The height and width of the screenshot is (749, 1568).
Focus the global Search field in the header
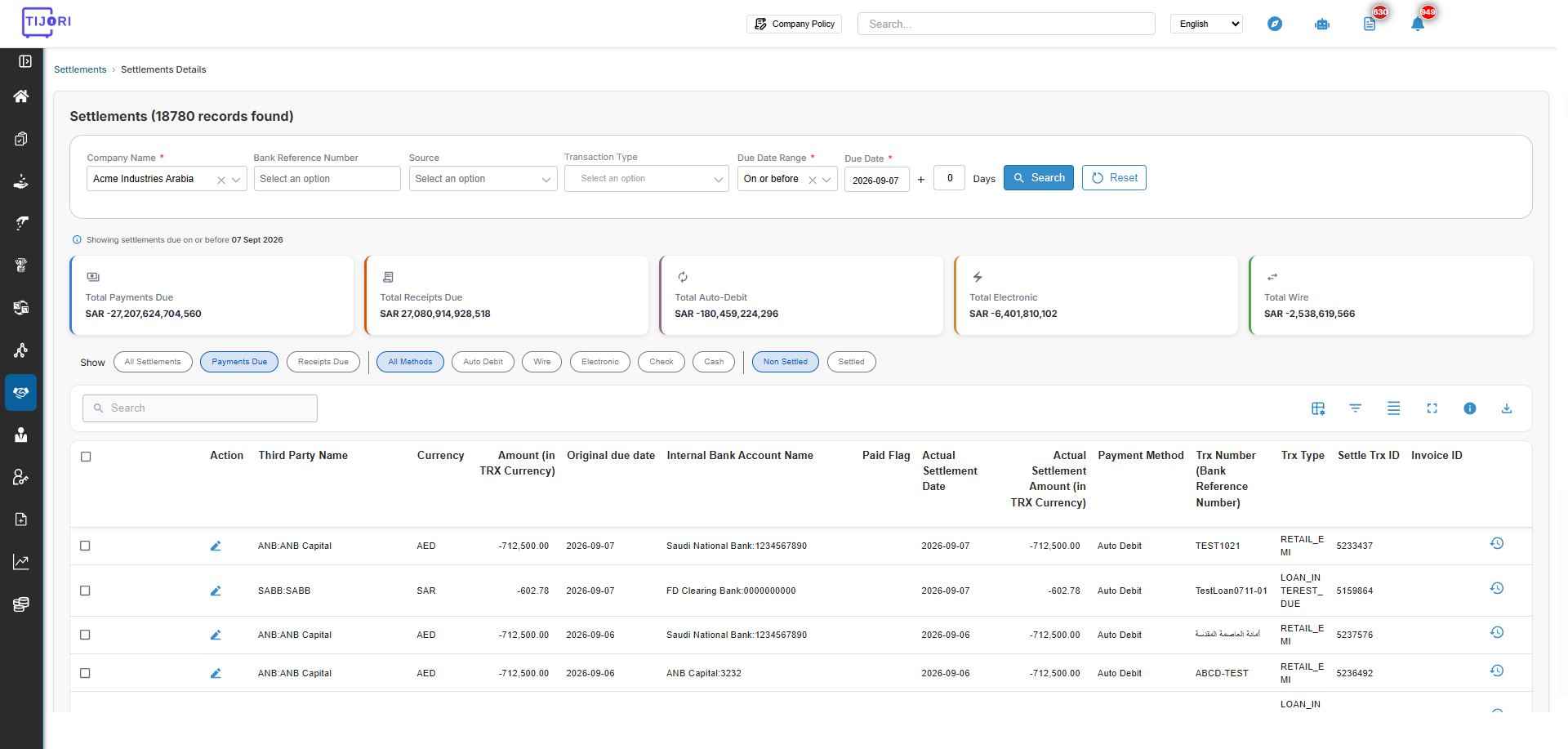(x=1006, y=24)
